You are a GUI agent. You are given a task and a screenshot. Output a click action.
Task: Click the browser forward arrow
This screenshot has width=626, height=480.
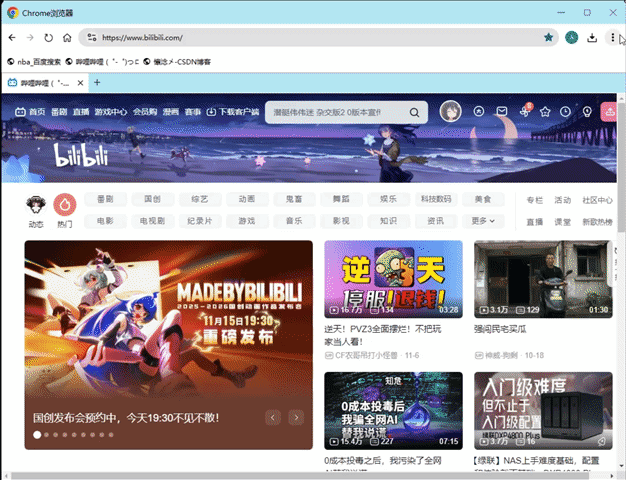pyautogui.click(x=30, y=38)
